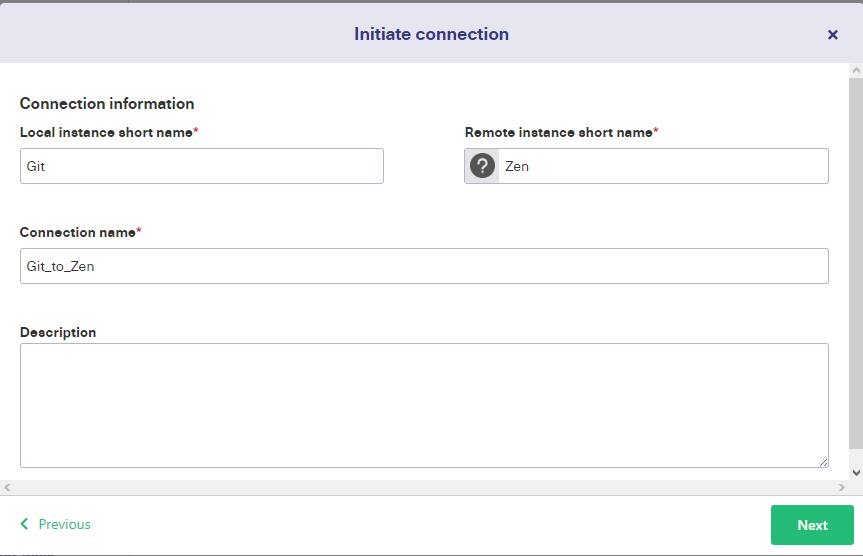Click the horizontal scrollbar right arrow
This screenshot has height=556, width=863.
842,487
